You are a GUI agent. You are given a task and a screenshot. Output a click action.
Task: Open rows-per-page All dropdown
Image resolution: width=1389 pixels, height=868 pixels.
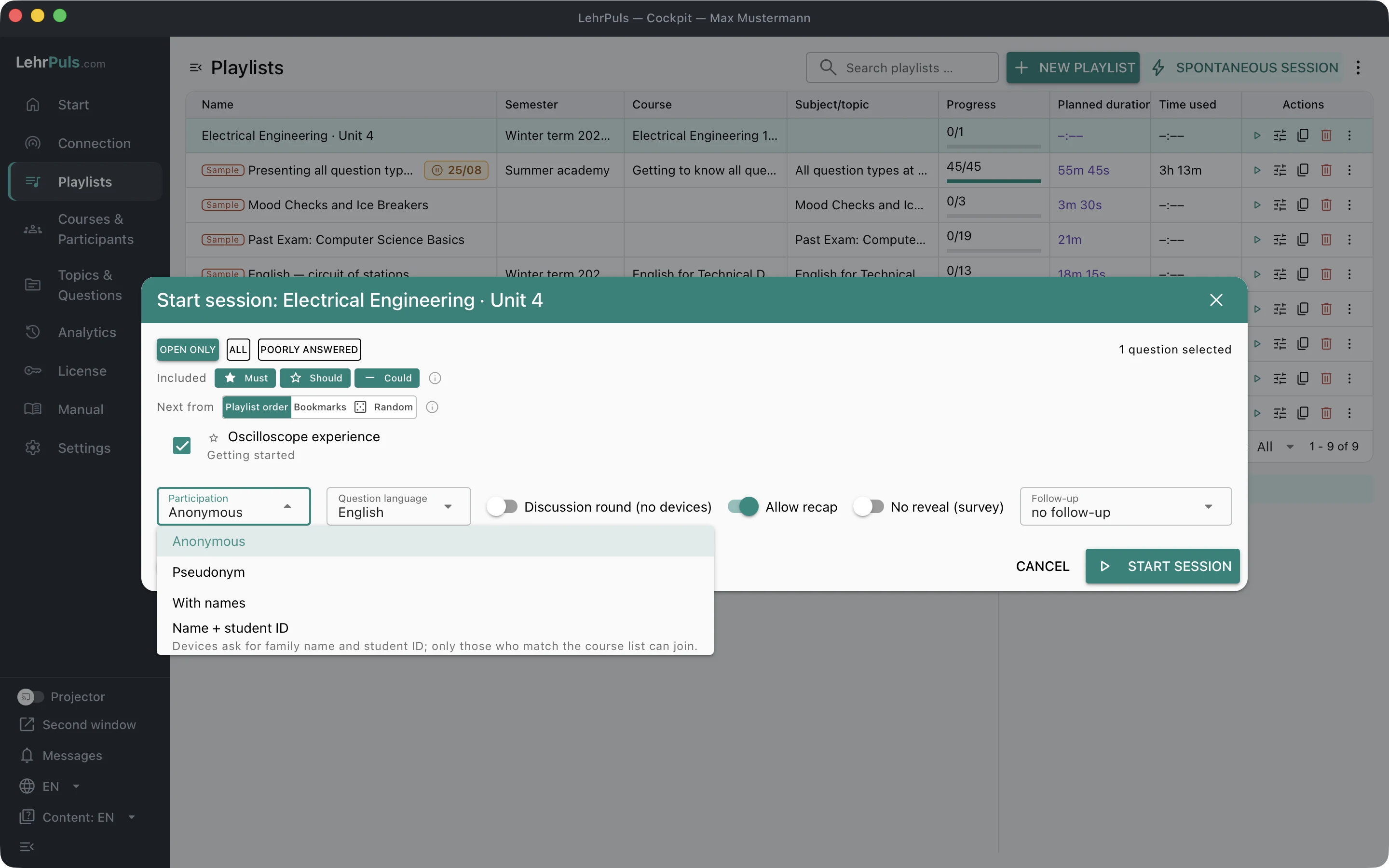coord(1275,447)
